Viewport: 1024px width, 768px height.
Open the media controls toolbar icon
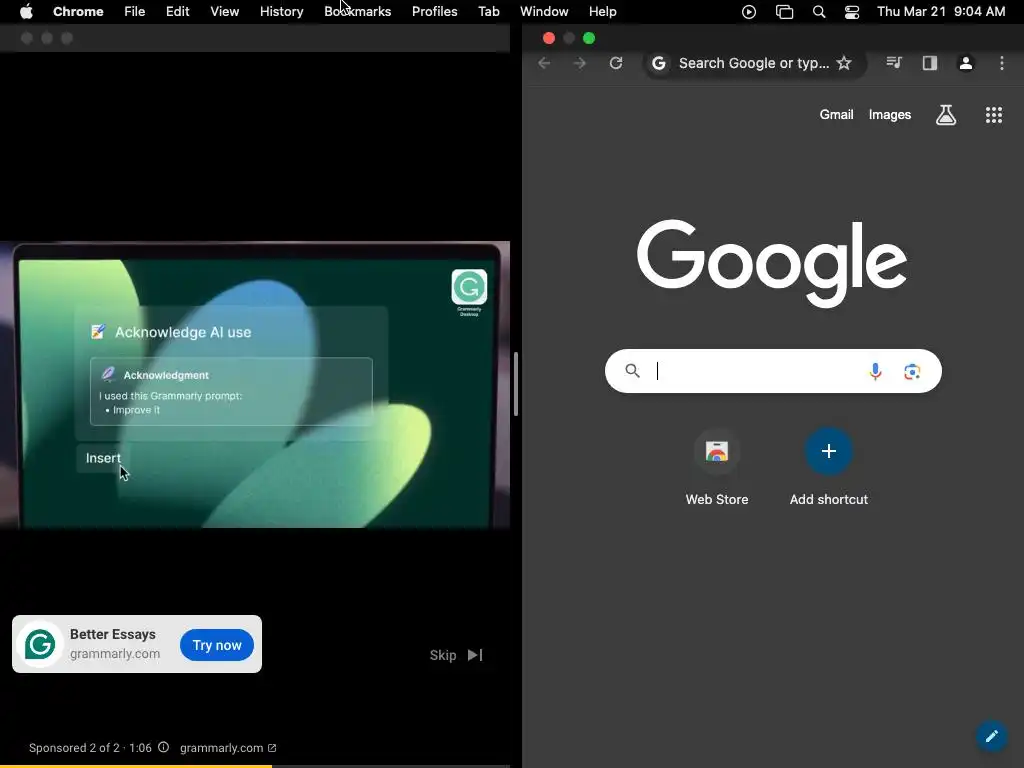point(894,63)
